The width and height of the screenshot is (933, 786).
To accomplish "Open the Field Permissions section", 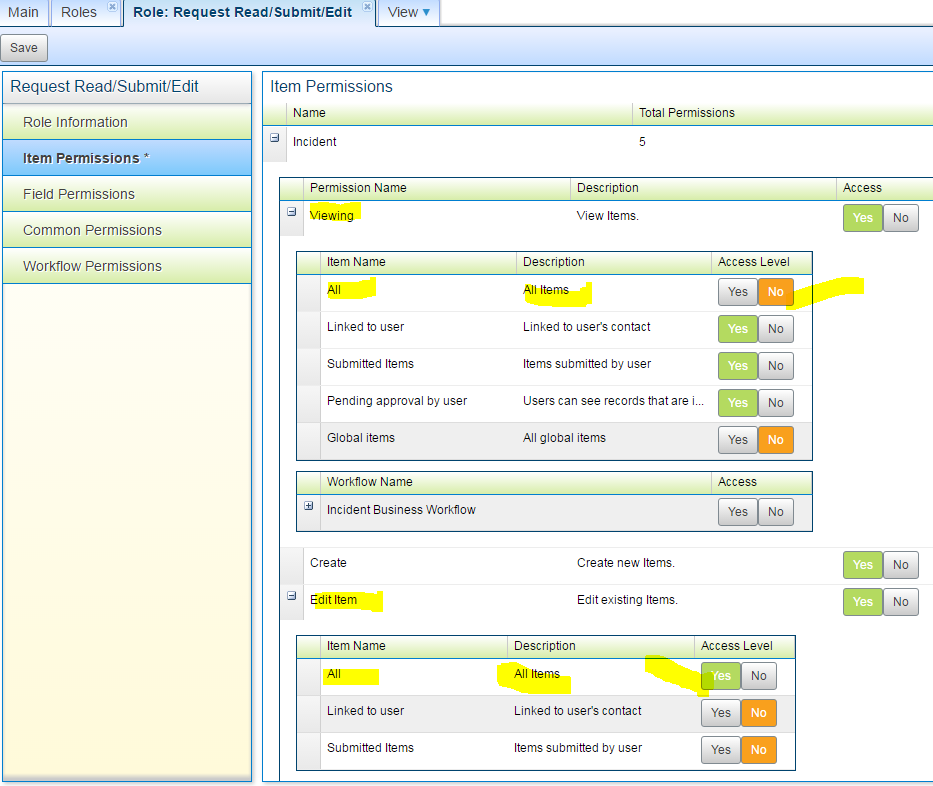I will pos(127,194).
